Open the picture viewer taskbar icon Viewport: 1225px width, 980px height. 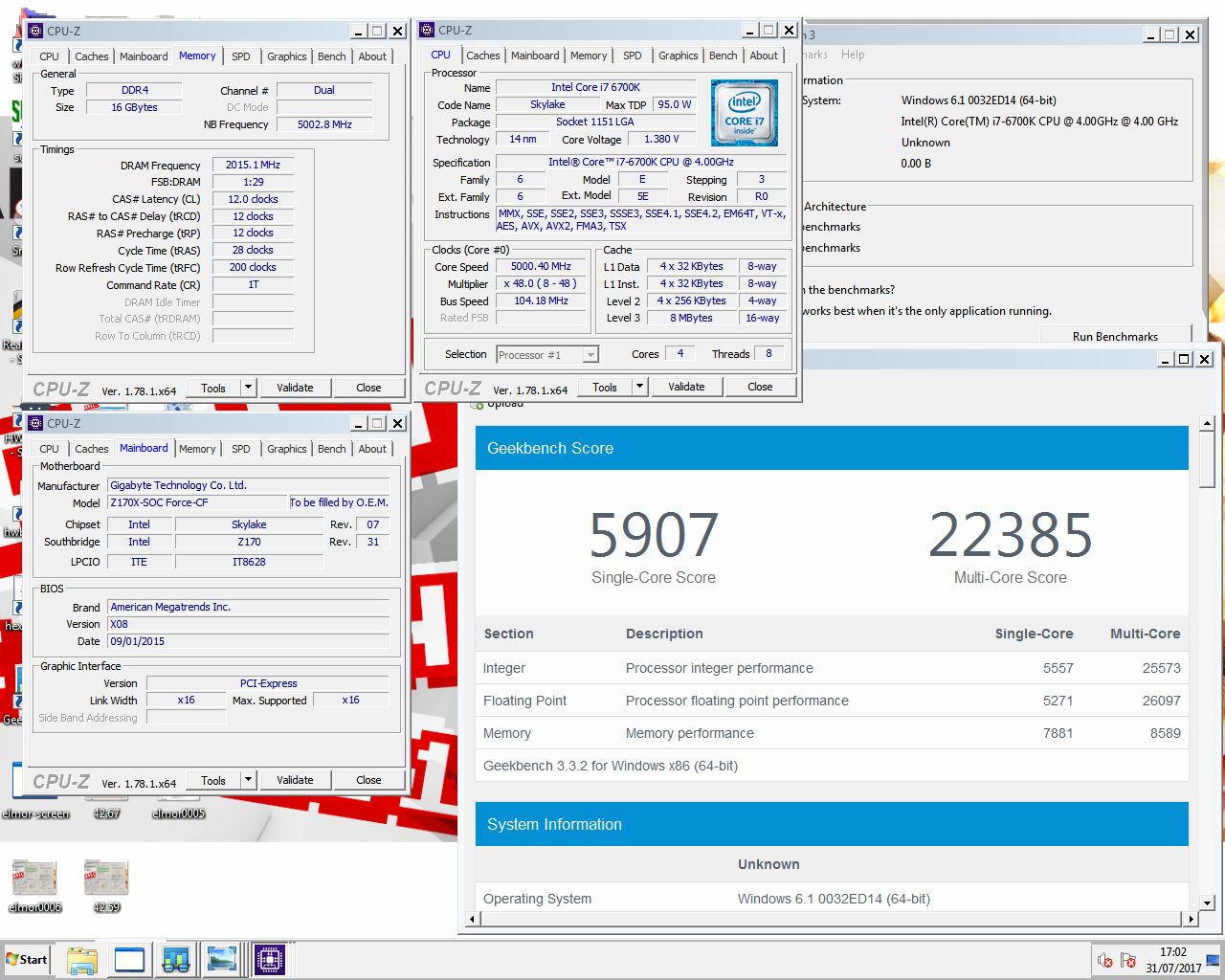pos(222,960)
